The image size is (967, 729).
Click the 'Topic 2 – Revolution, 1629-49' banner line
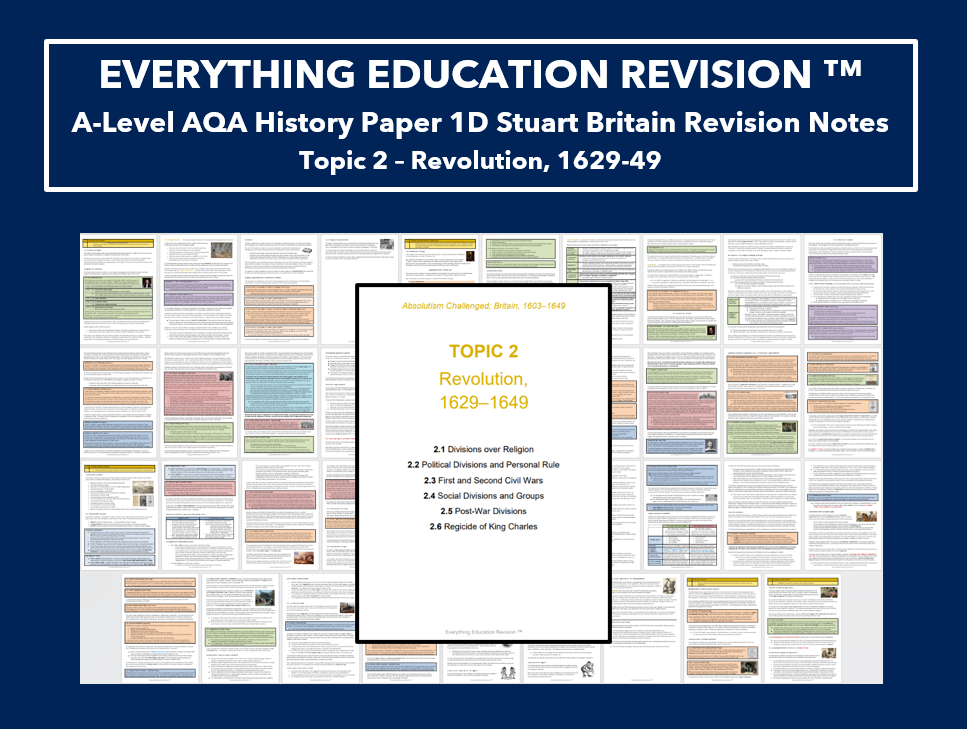point(480,160)
